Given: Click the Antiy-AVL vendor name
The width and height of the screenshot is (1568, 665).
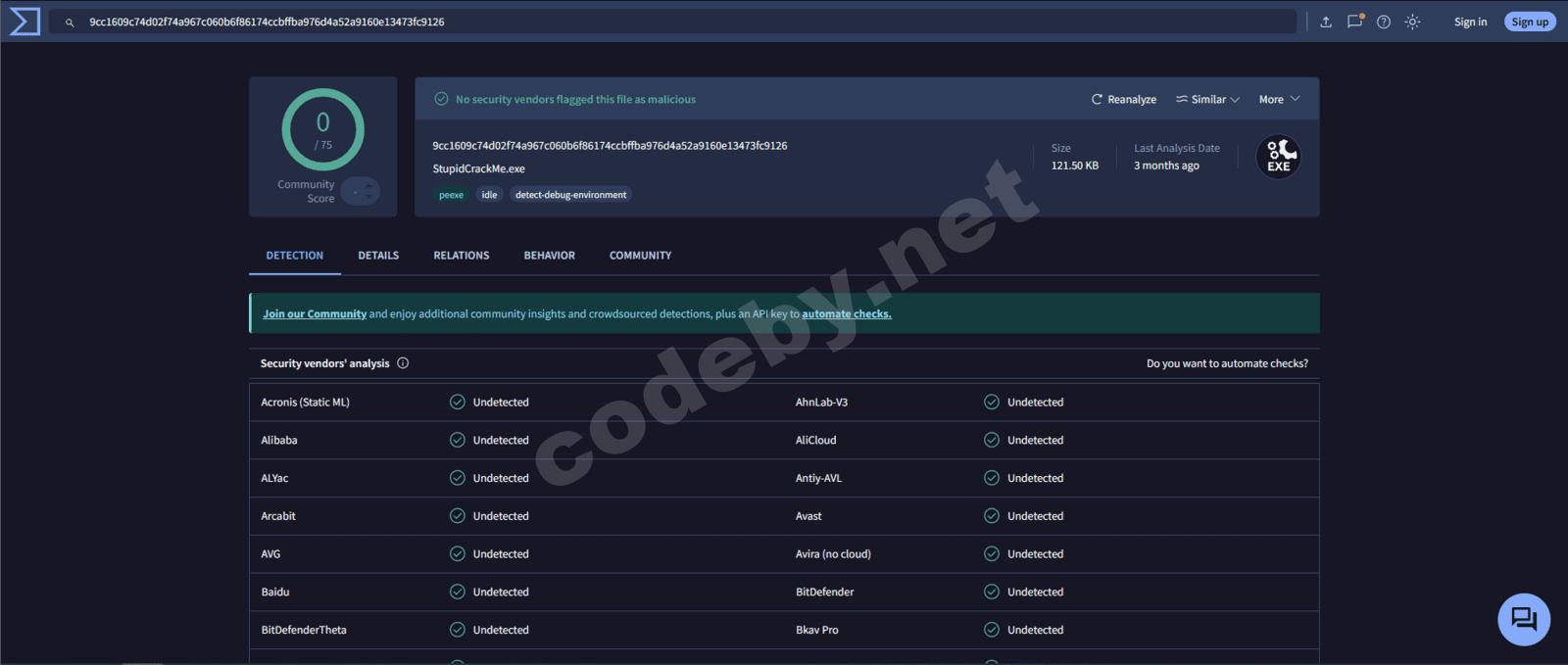Looking at the screenshot, I should point(818,478).
